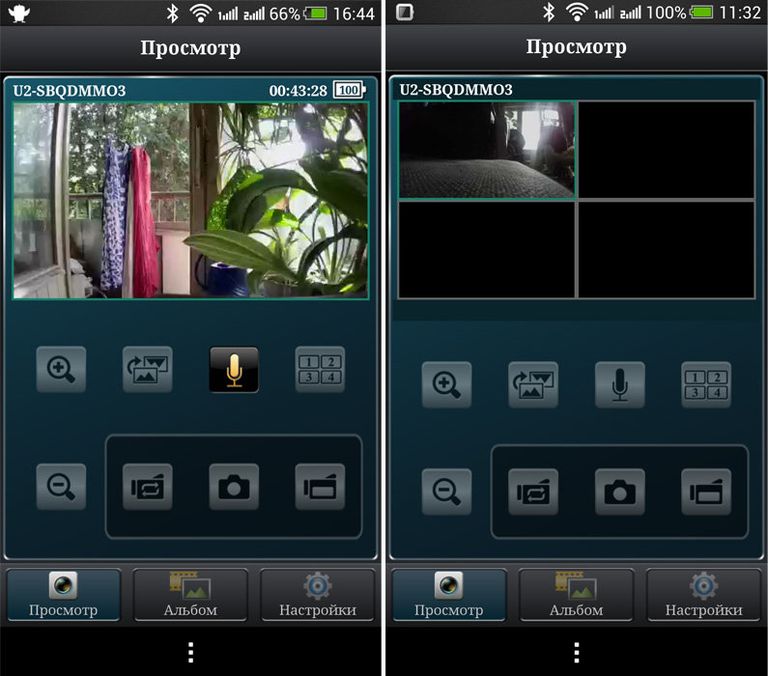Tap U2-SBQDMMO3 camera name in left screen
The height and width of the screenshot is (676, 768).
[70, 91]
